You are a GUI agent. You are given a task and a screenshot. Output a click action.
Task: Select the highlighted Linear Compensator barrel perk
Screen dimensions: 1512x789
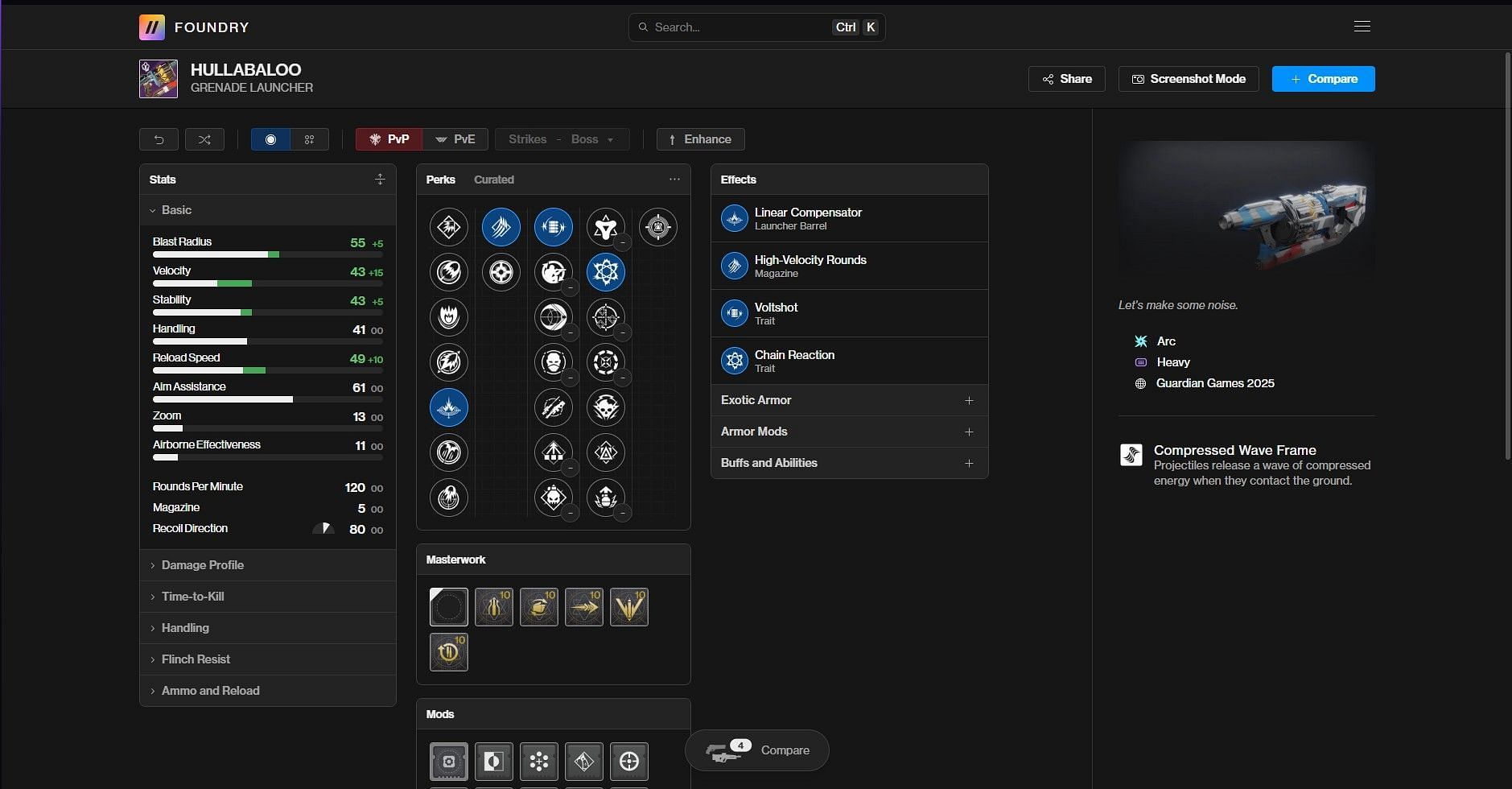click(448, 407)
